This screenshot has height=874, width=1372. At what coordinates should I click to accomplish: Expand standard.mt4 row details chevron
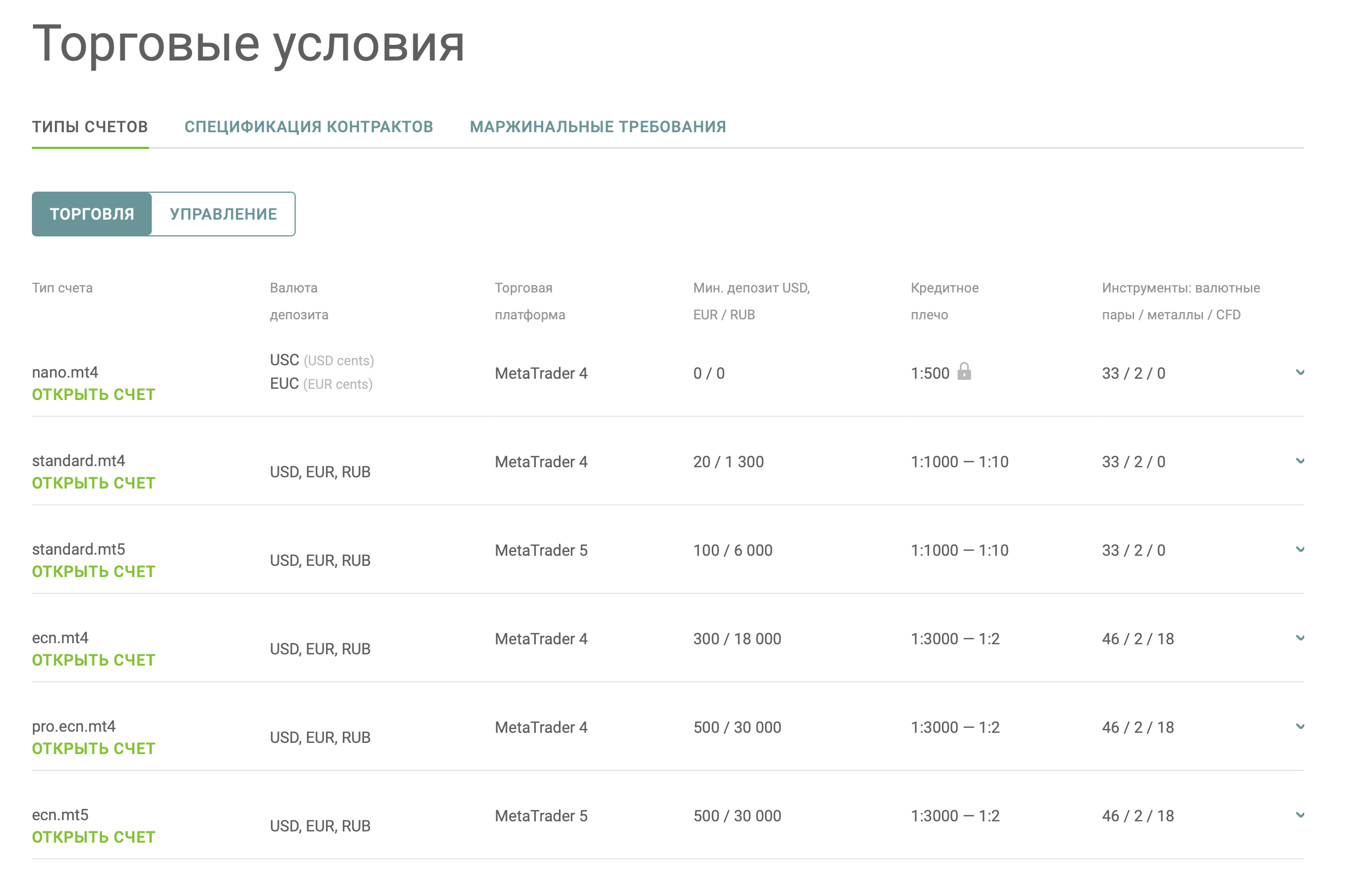[x=1300, y=461]
